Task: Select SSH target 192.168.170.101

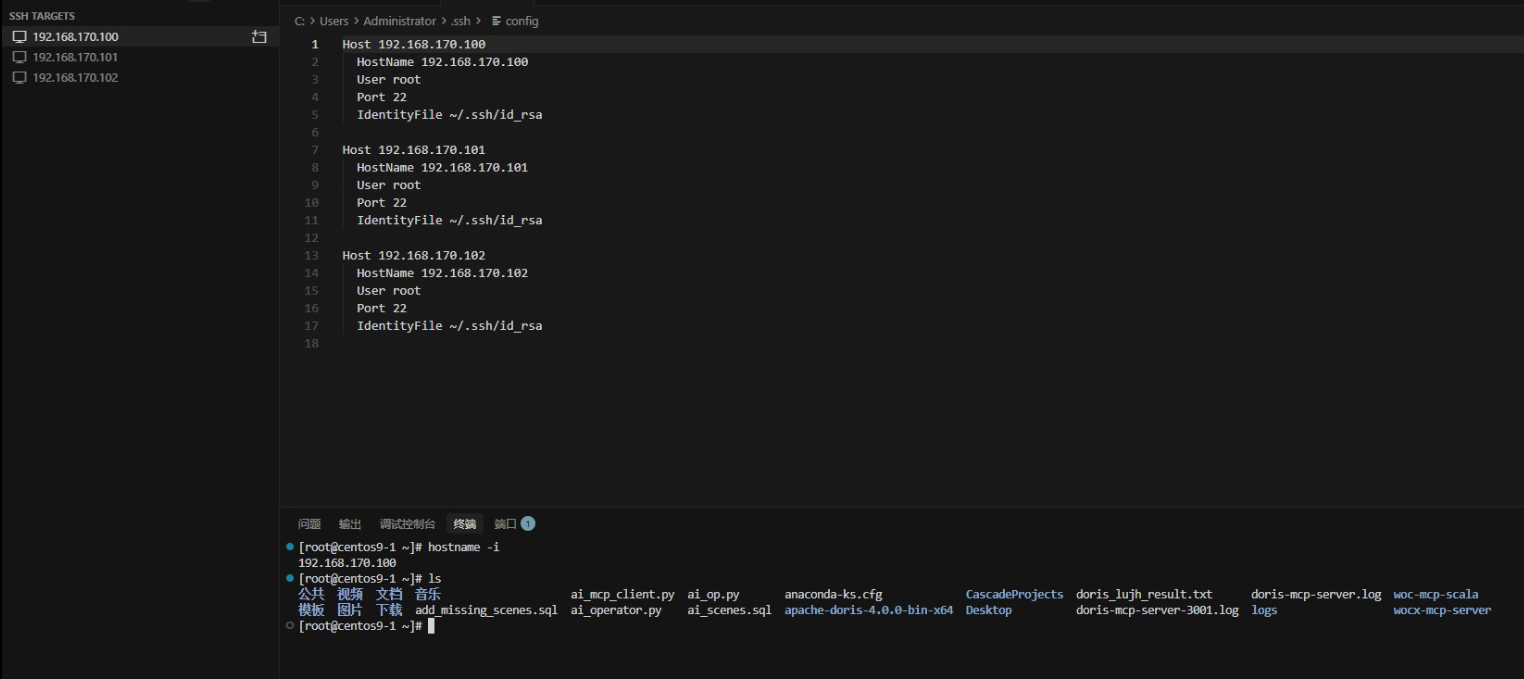Action: point(139,57)
